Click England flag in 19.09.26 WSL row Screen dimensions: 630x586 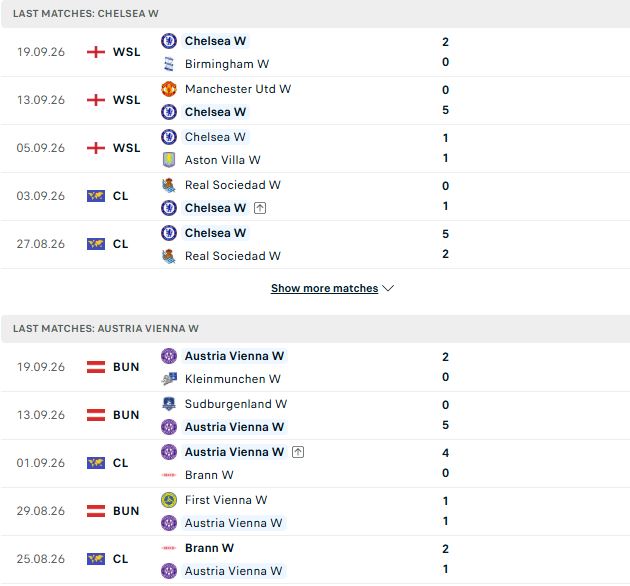tap(96, 52)
